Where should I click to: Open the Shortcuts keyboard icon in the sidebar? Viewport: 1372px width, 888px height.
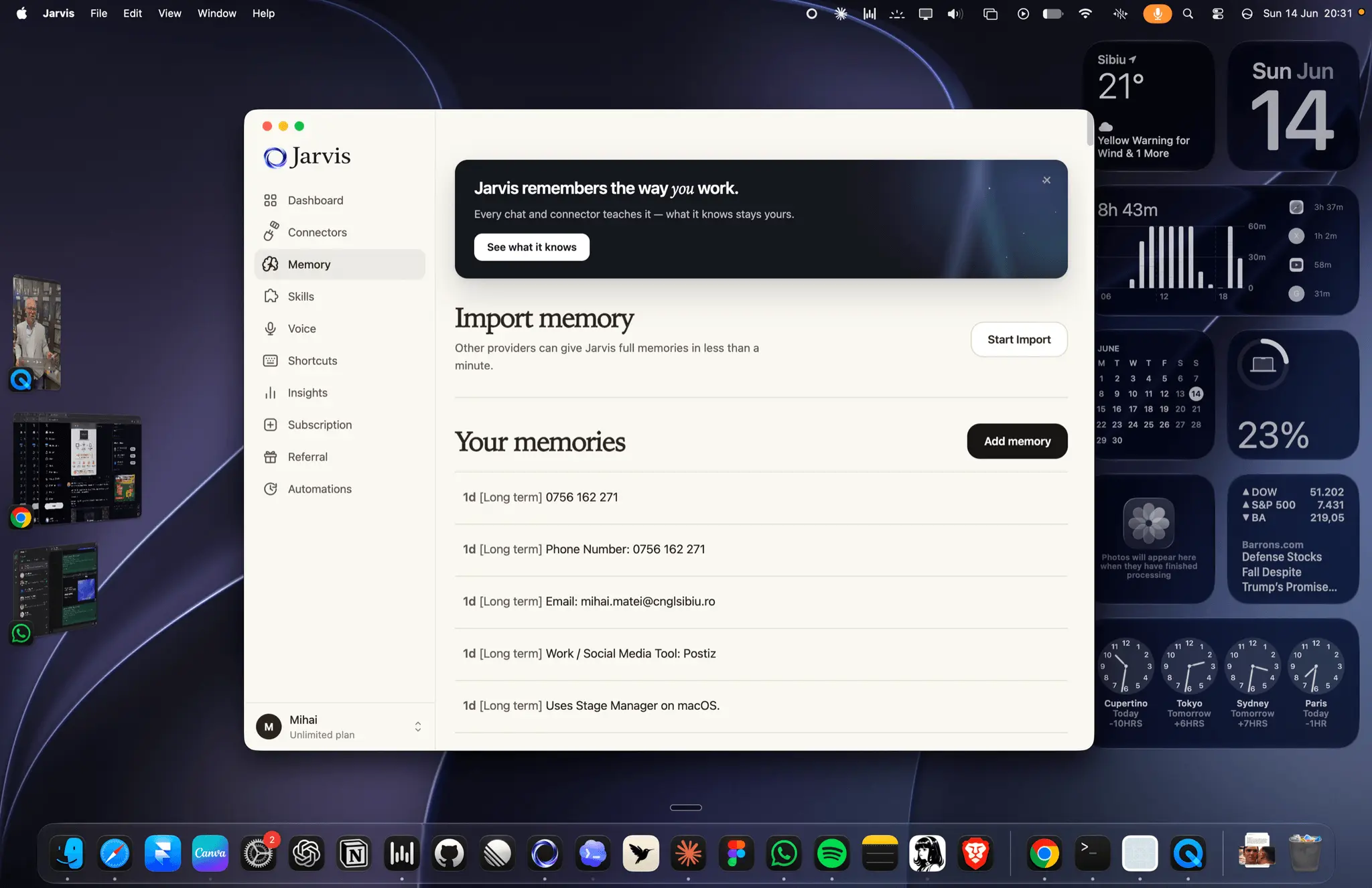271,360
